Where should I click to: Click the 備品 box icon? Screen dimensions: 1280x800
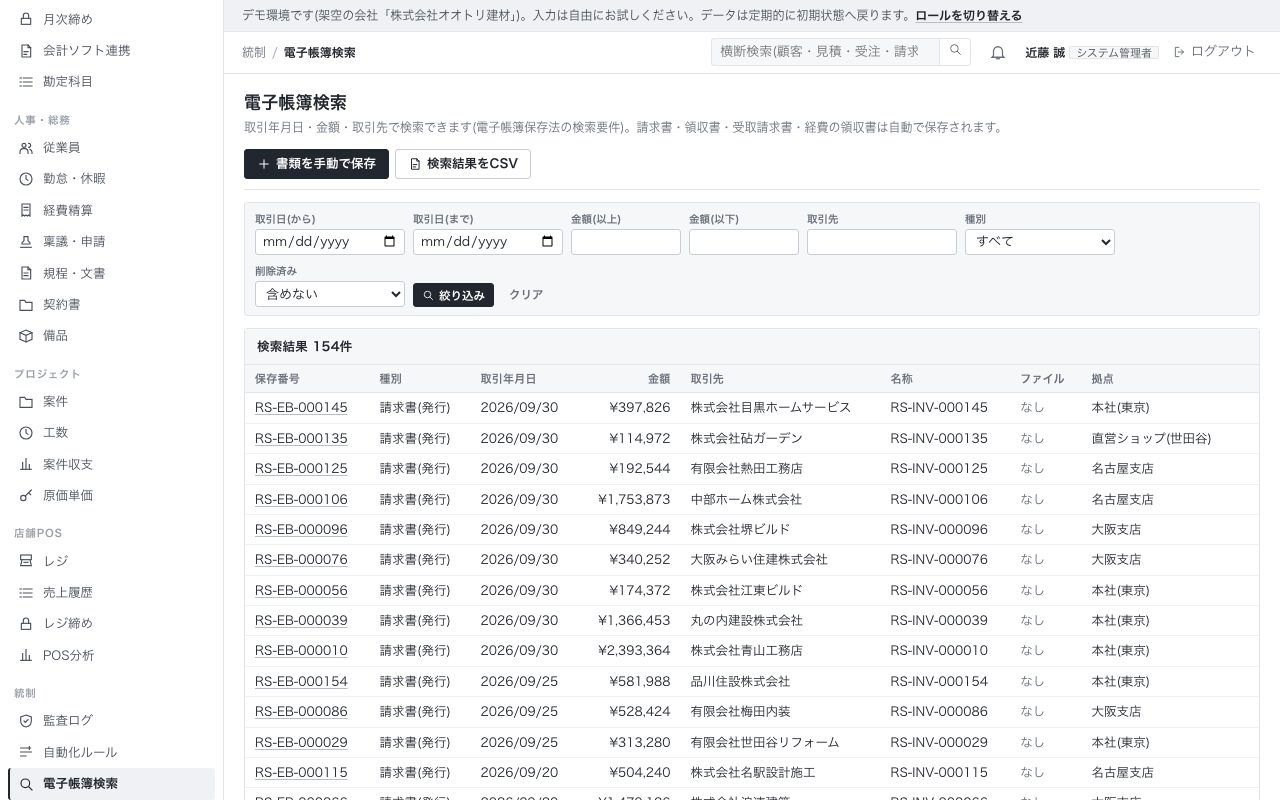[x=26, y=335]
